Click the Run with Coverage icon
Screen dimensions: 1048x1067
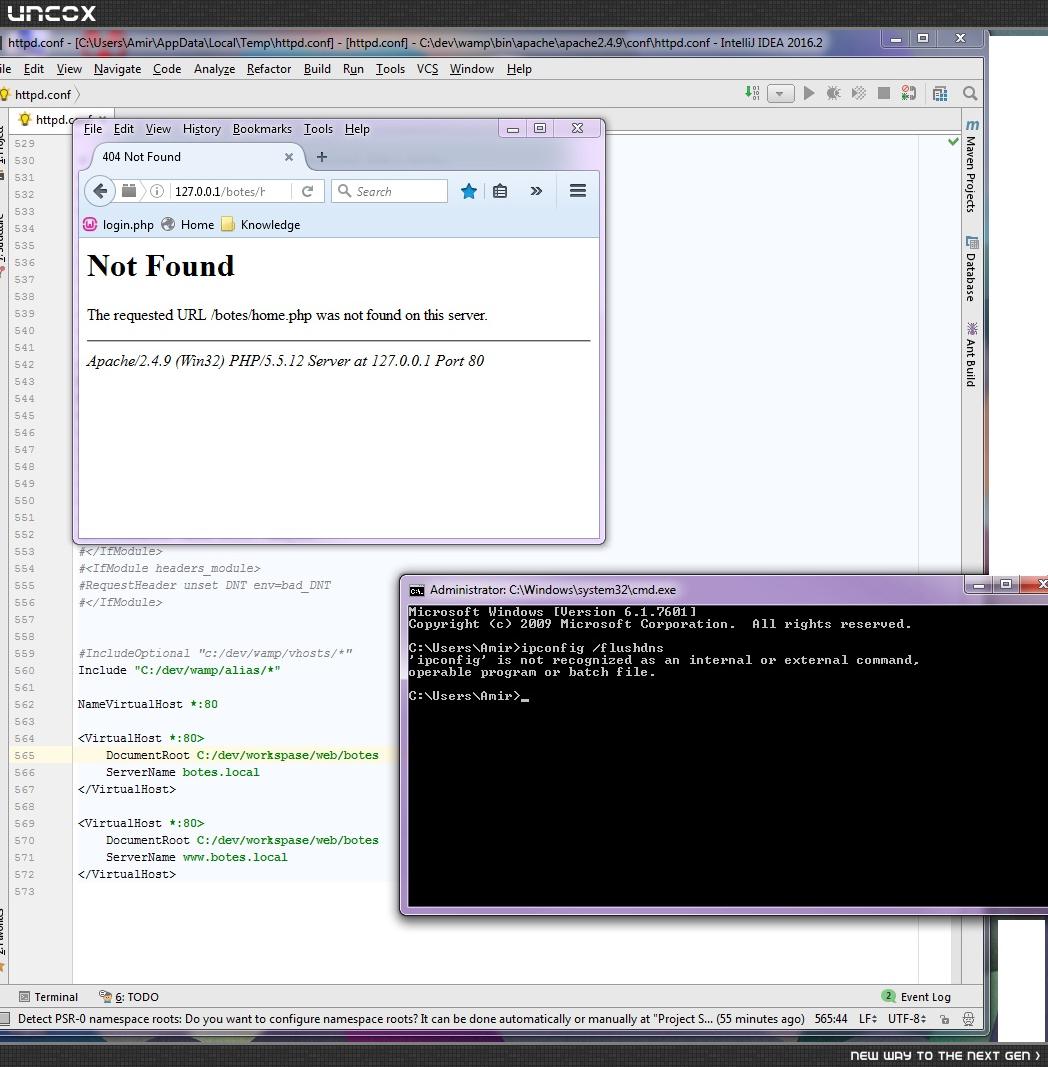[x=859, y=93]
